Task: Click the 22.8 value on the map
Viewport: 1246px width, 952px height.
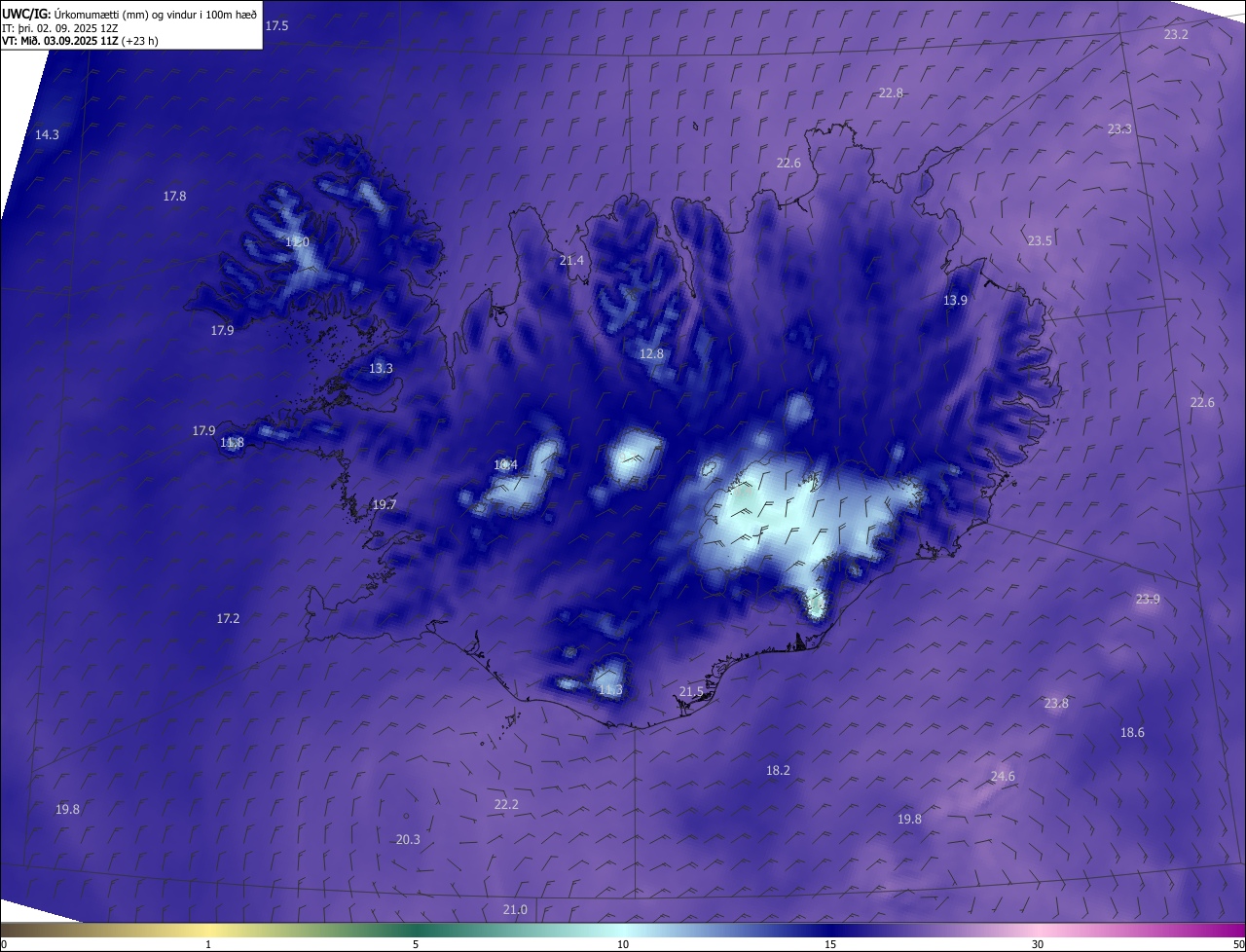Action: [891, 92]
